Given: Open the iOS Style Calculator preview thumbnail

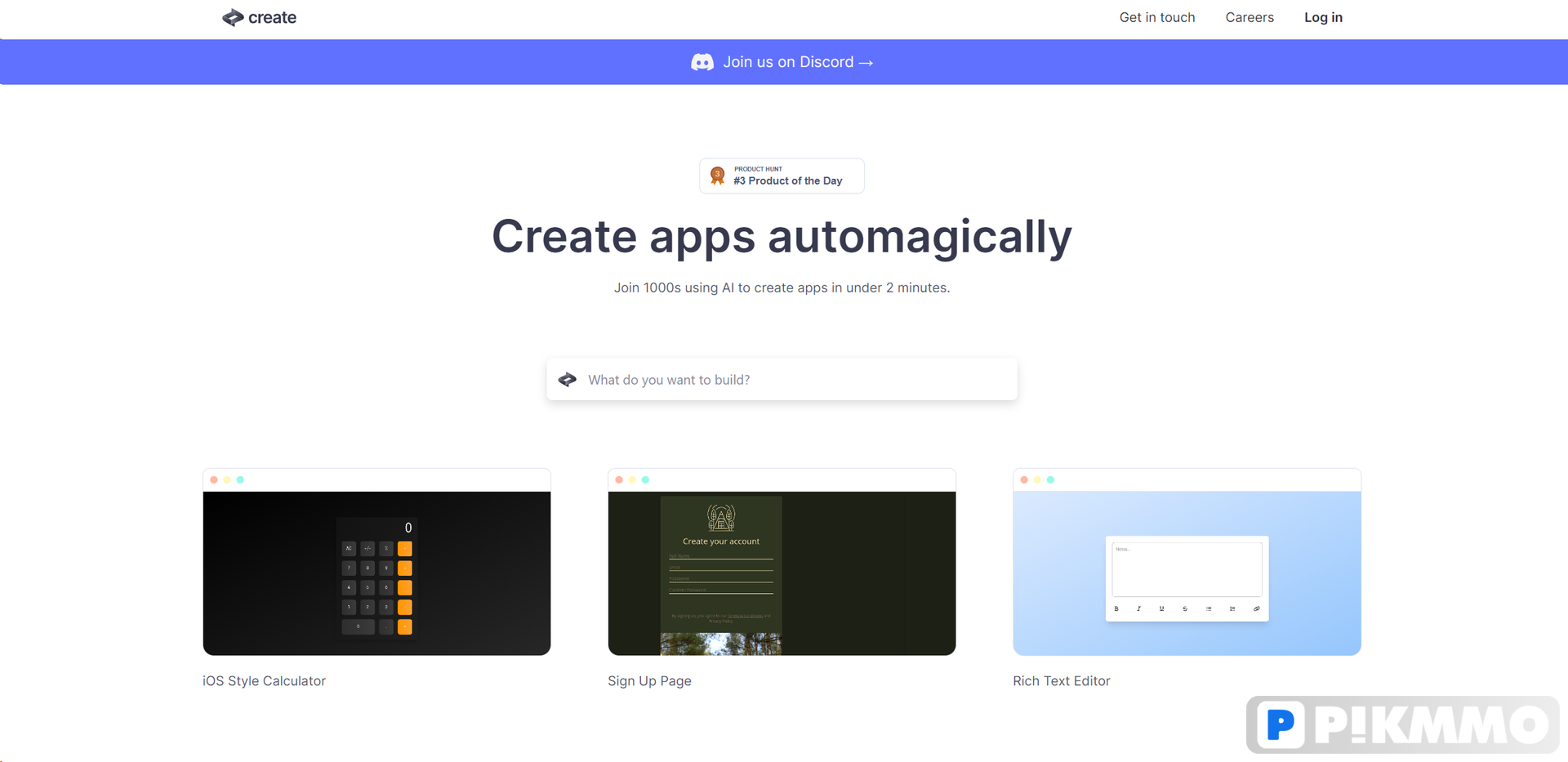Looking at the screenshot, I should (x=376, y=562).
